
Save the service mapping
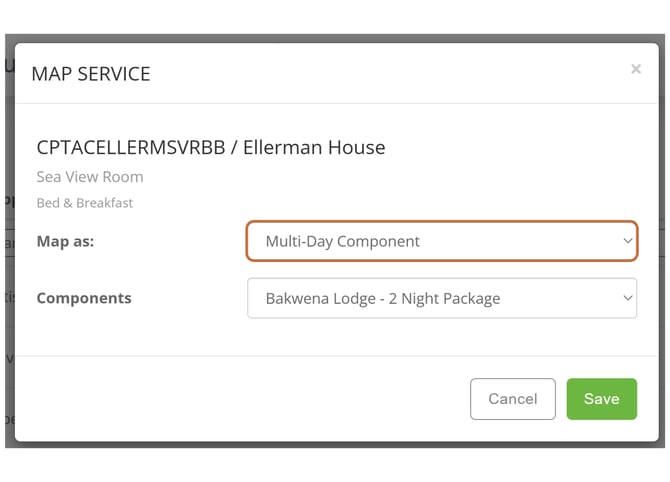pyautogui.click(x=601, y=398)
